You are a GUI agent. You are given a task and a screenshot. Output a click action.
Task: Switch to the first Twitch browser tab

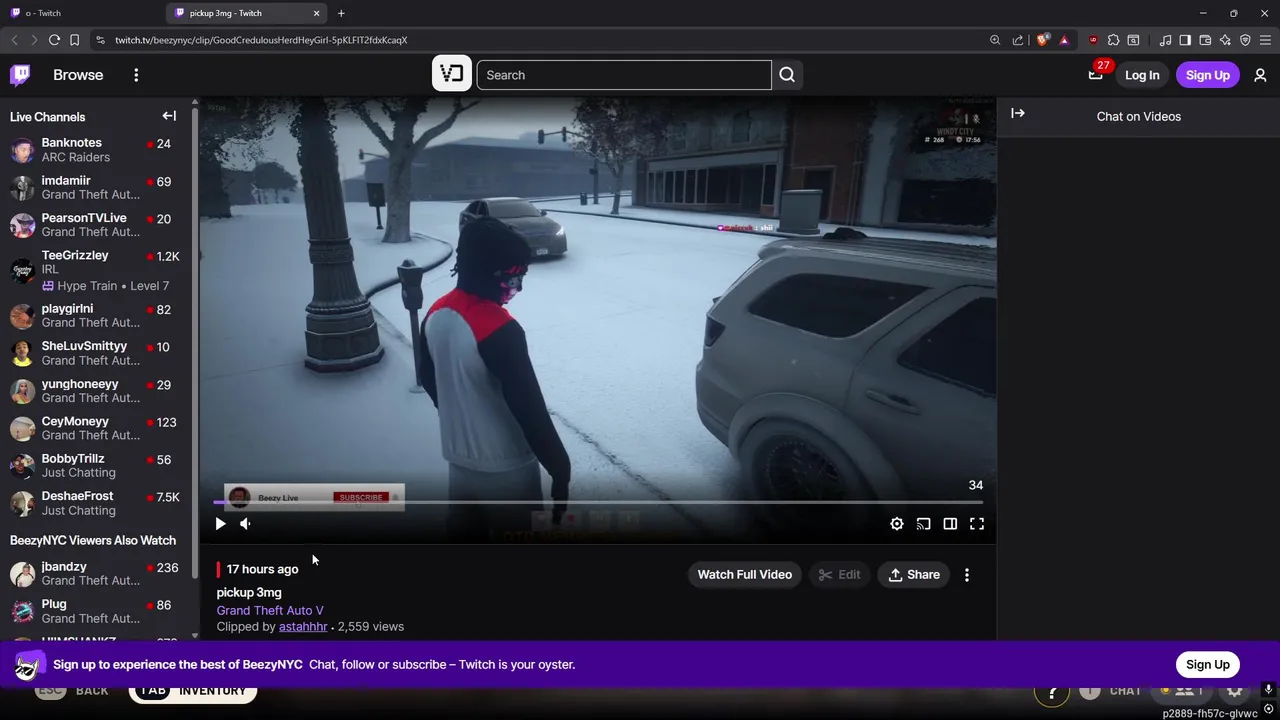(x=81, y=13)
